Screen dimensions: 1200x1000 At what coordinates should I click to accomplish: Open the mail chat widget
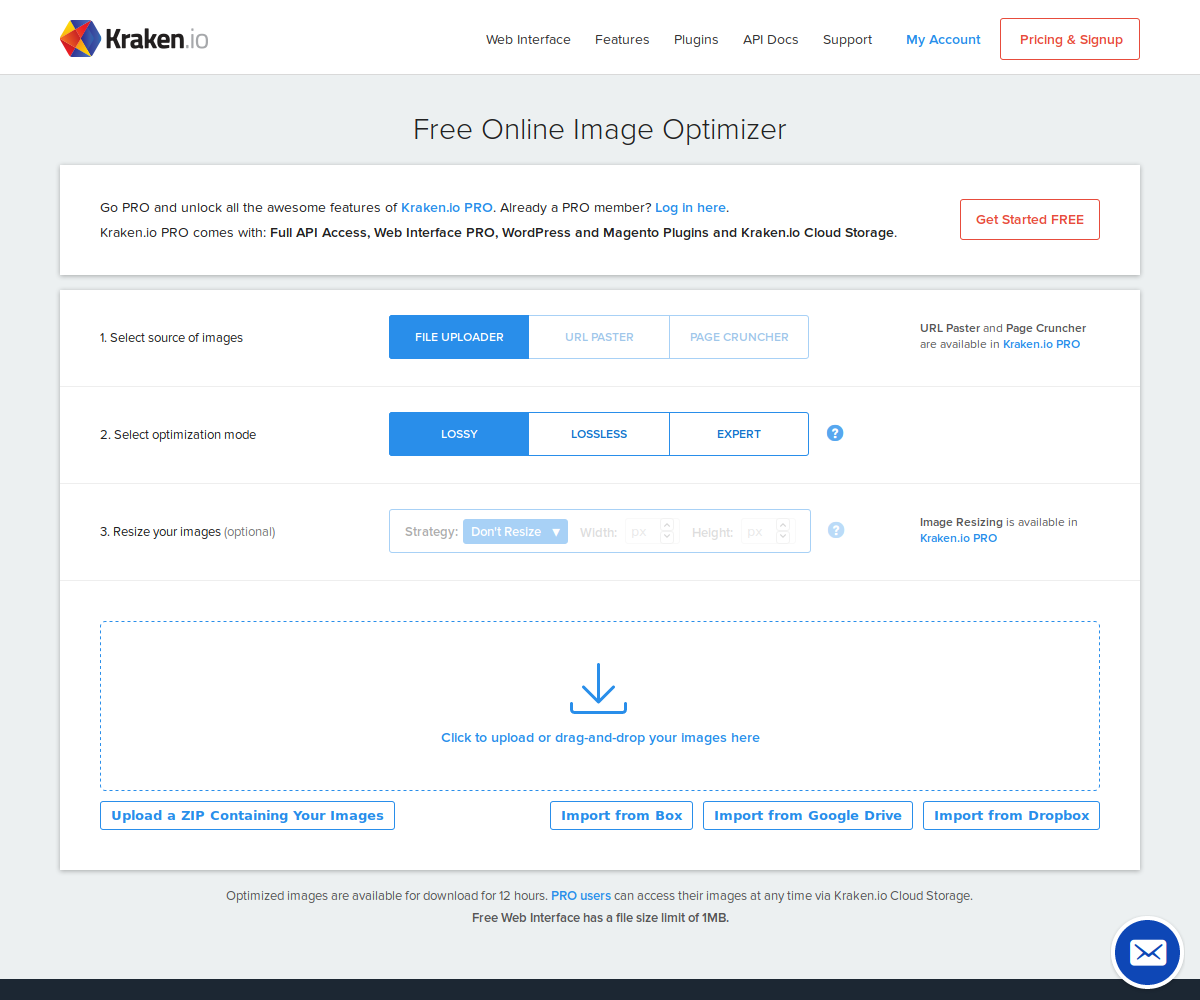(1148, 953)
